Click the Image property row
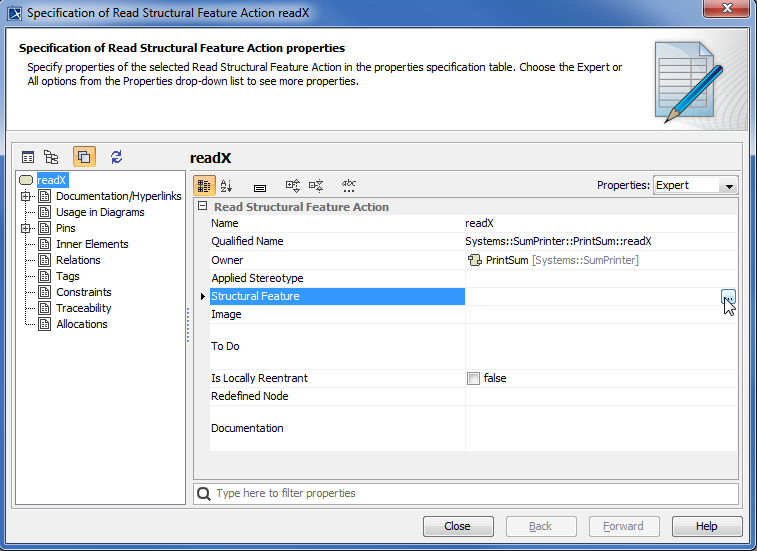The height and width of the screenshot is (551, 757). click(x=474, y=314)
